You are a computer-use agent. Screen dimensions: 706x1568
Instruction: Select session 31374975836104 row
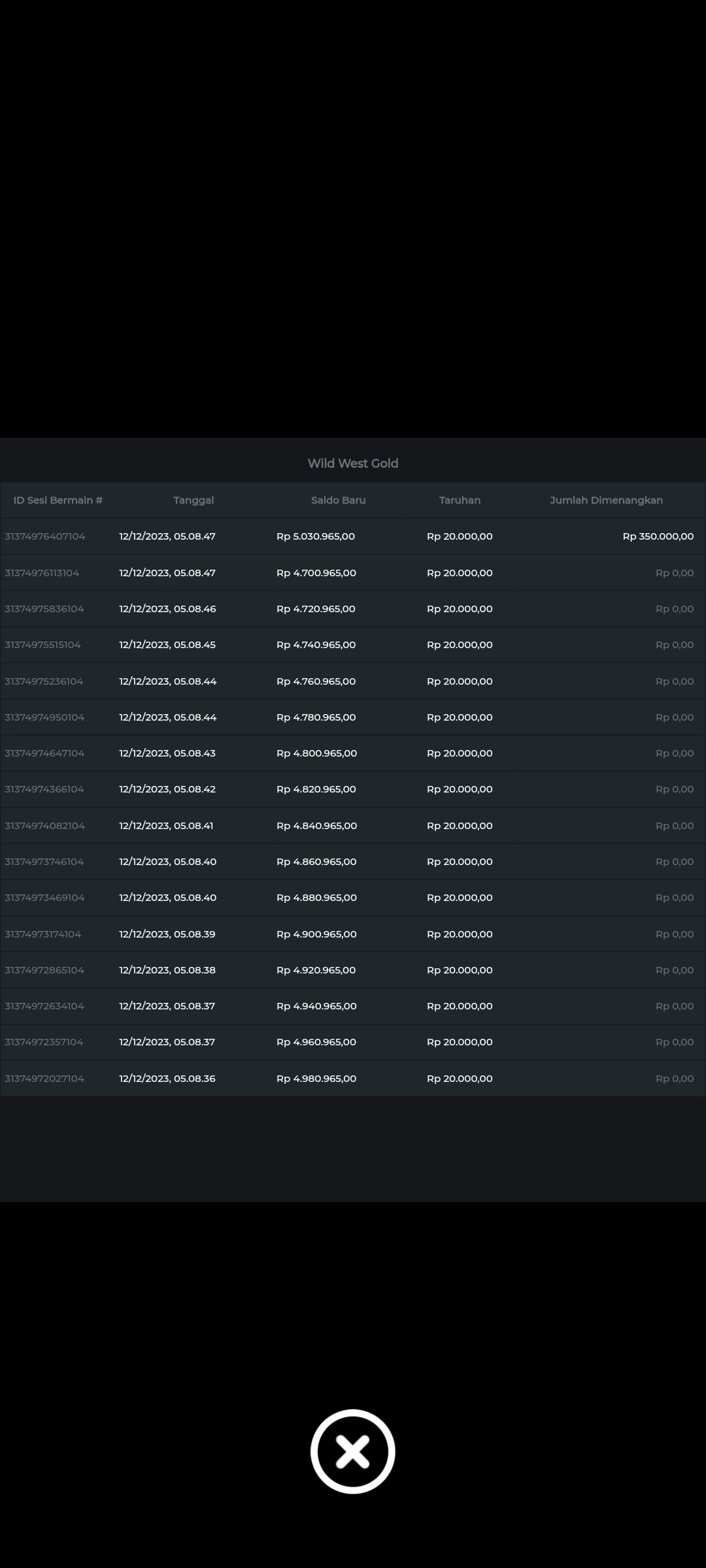pyautogui.click(x=44, y=609)
